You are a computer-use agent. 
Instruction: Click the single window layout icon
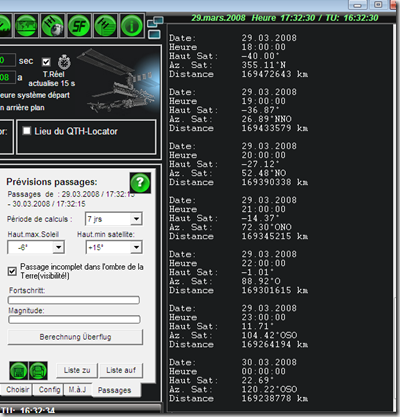coord(154,34)
